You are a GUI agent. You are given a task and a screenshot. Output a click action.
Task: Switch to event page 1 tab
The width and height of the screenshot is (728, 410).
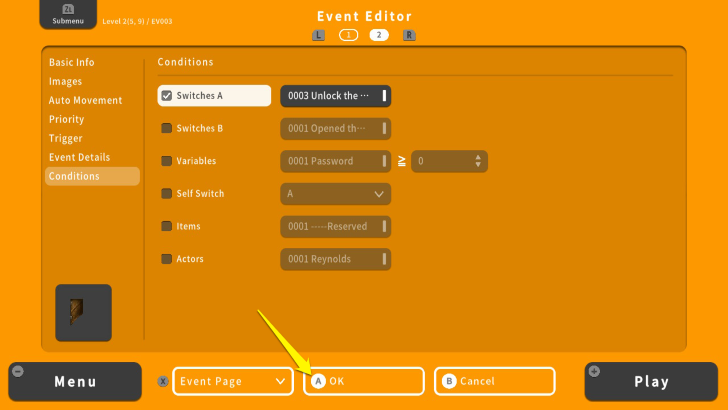coord(348,35)
